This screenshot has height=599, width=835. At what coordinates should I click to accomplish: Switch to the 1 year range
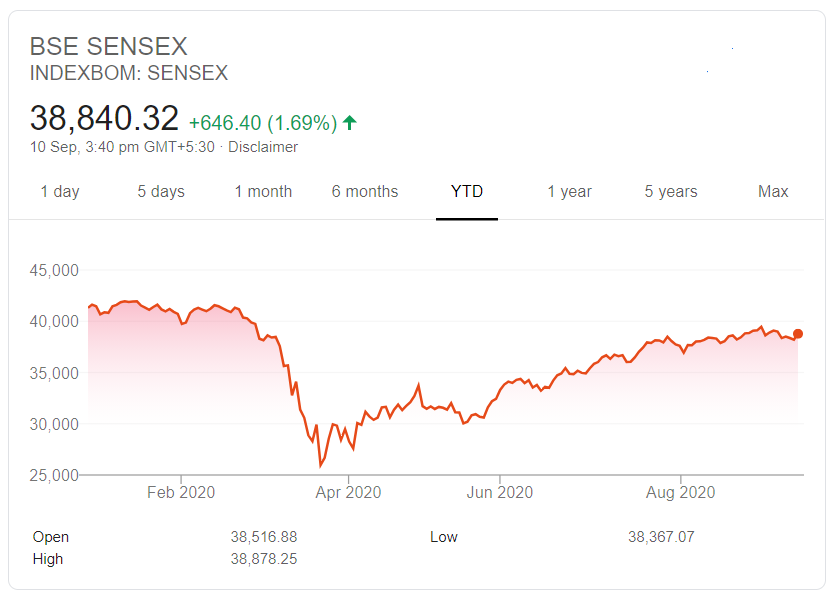point(569,191)
